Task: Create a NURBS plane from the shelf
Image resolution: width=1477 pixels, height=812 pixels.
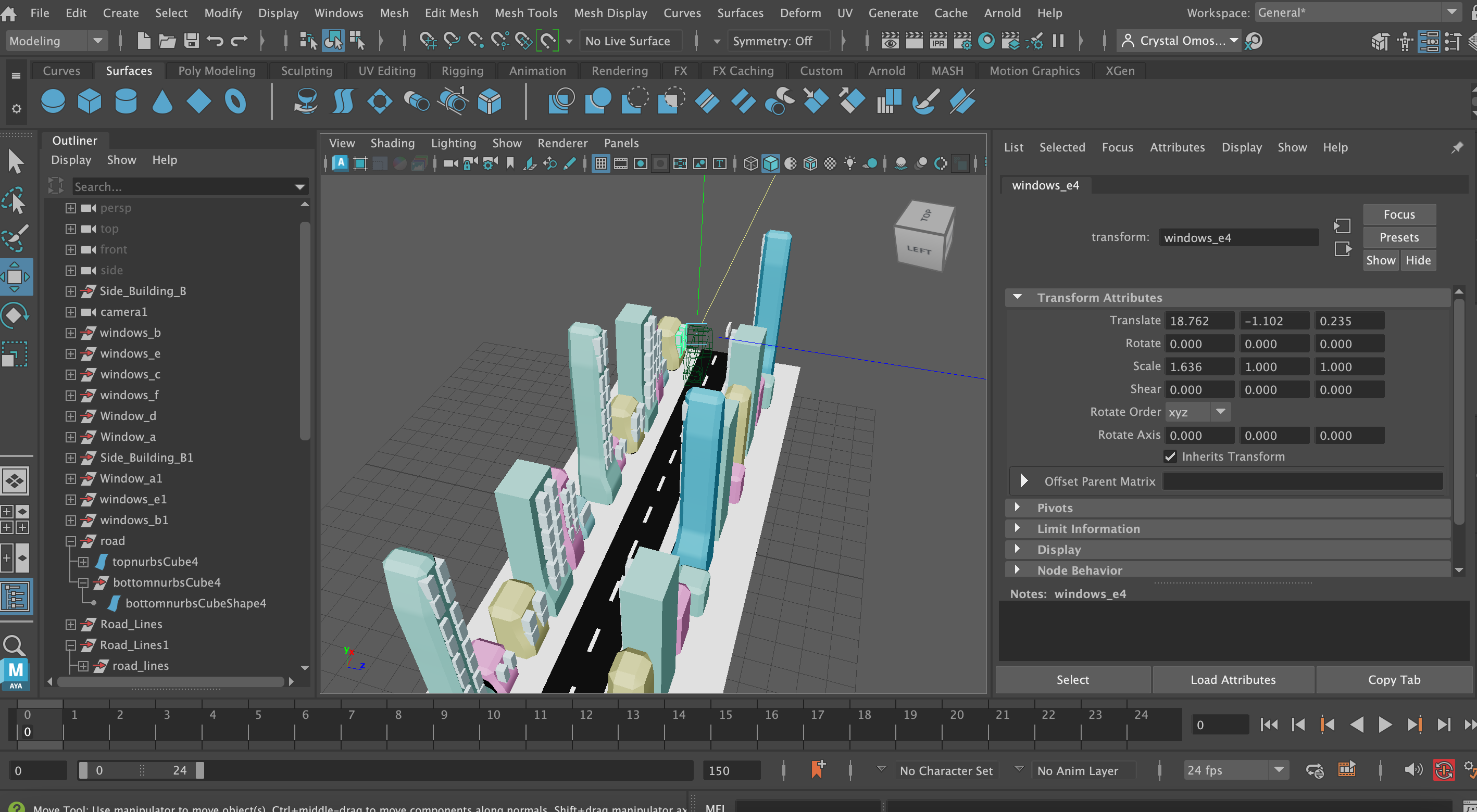Action: [x=198, y=102]
